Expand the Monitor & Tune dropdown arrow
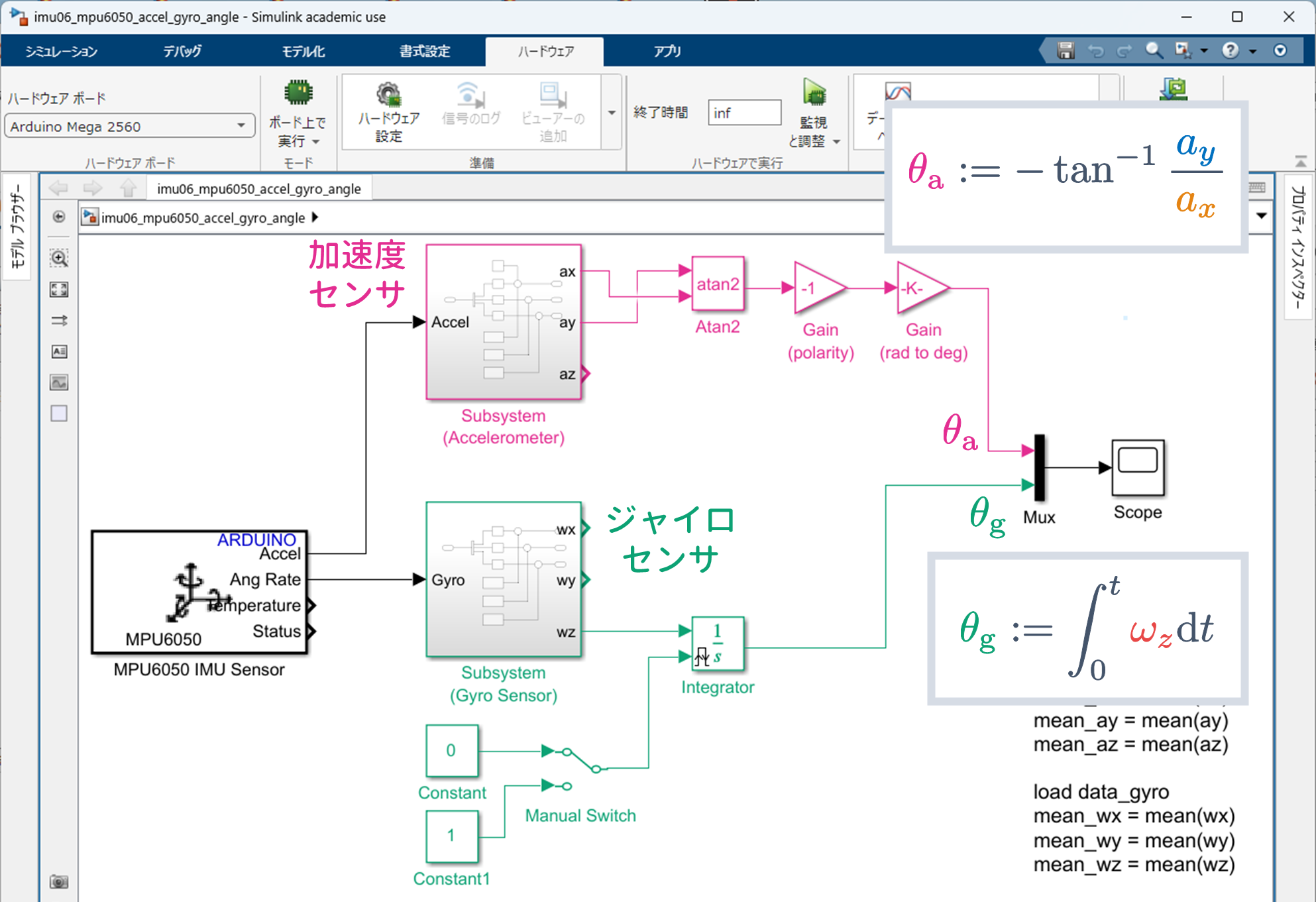Image resolution: width=1316 pixels, height=902 pixels. (x=836, y=142)
